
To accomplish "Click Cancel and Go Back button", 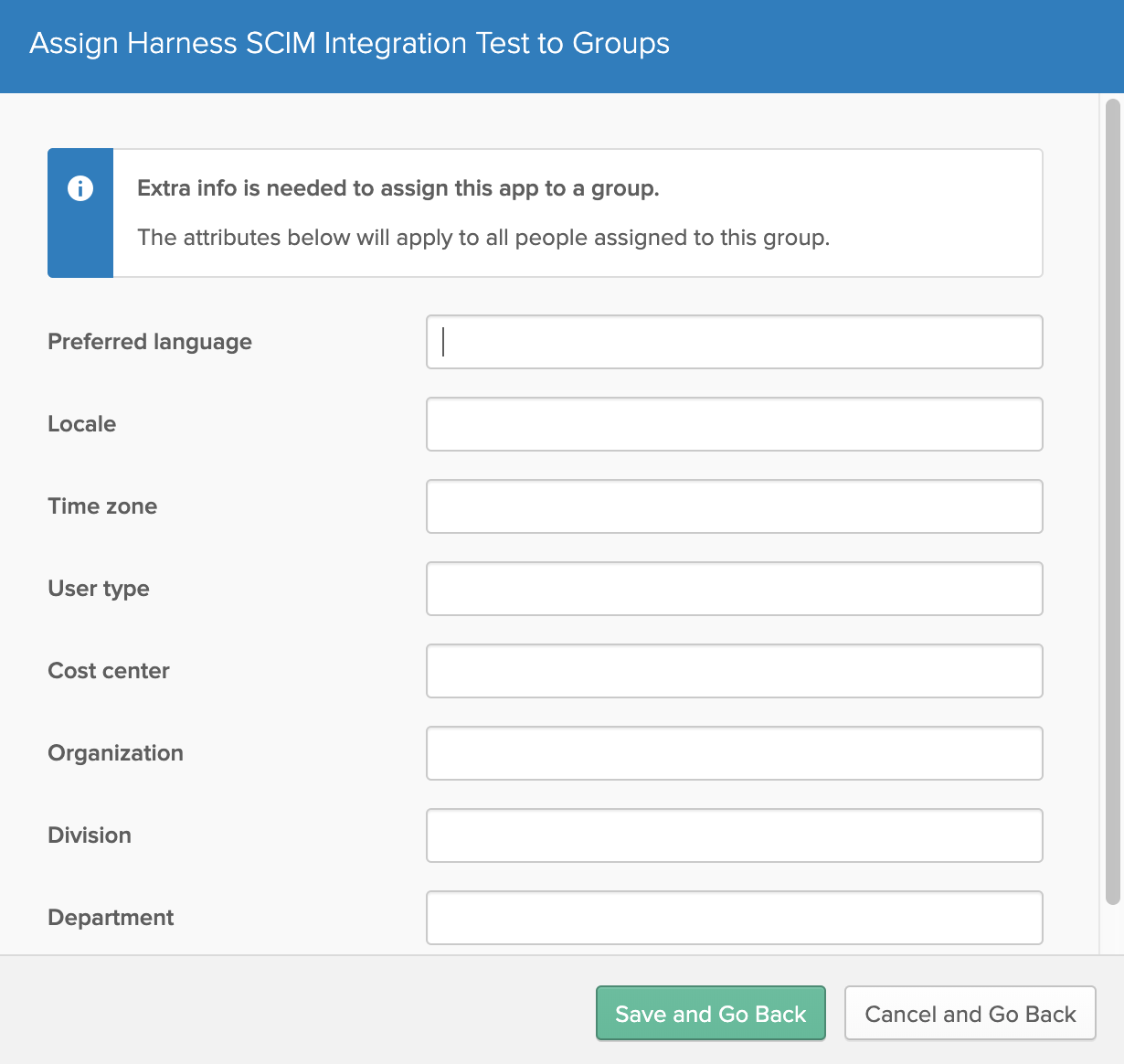I will coord(970,1013).
